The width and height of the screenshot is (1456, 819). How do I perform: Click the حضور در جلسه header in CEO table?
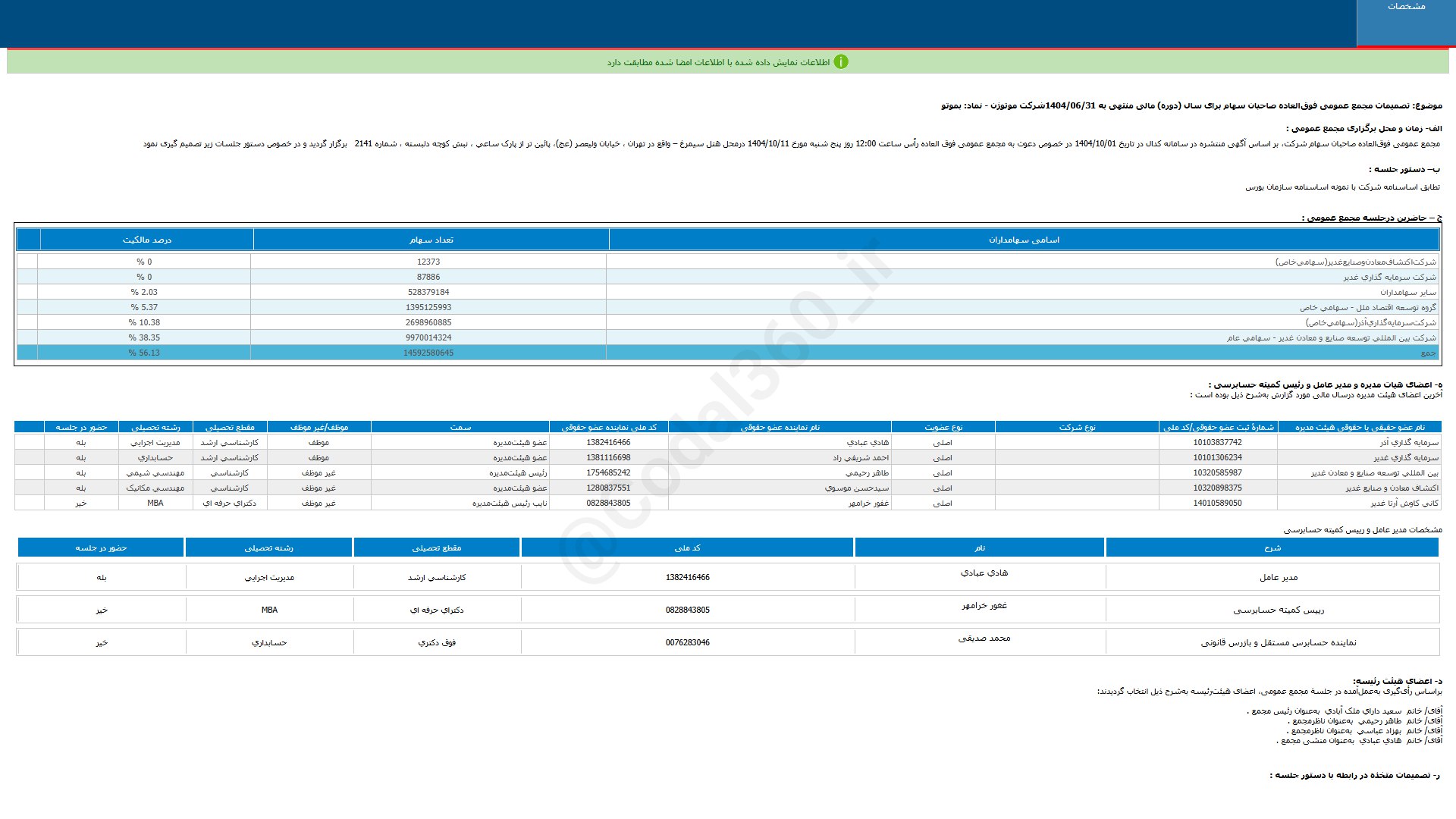(101, 548)
